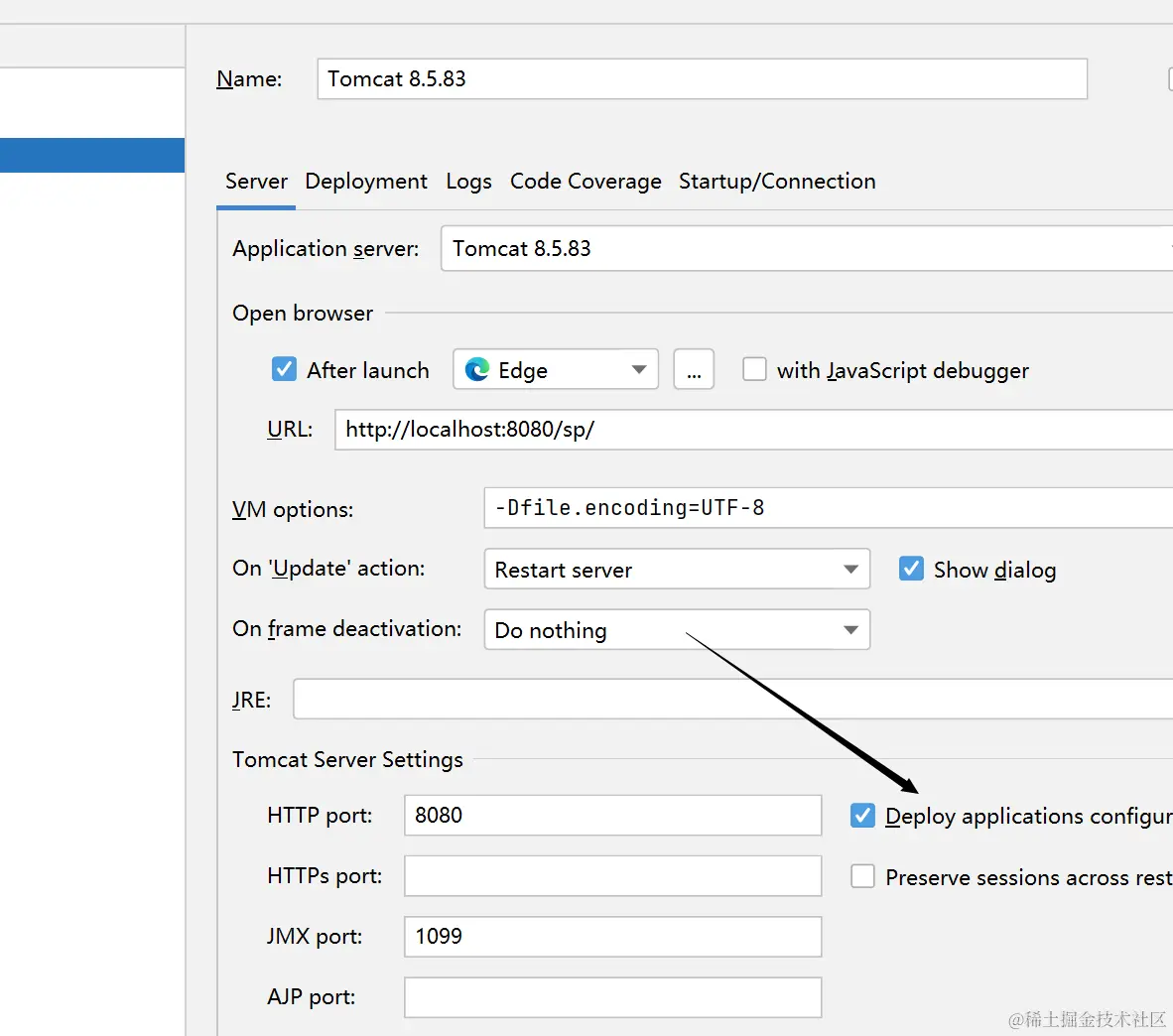Click the URL field with localhost:8080/sp/

pos(753,430)
